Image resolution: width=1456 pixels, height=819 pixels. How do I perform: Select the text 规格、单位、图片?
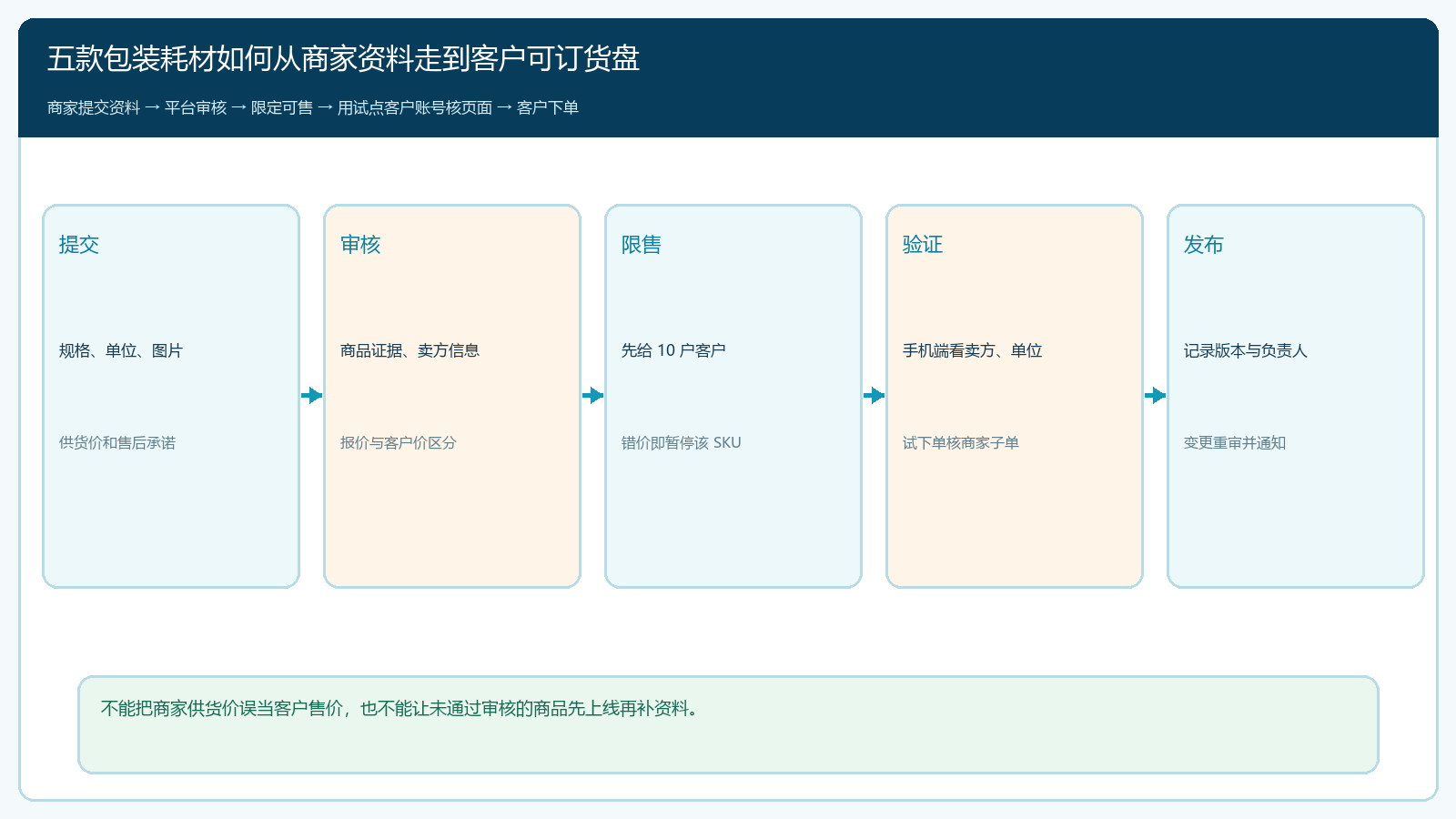(121, 350)
